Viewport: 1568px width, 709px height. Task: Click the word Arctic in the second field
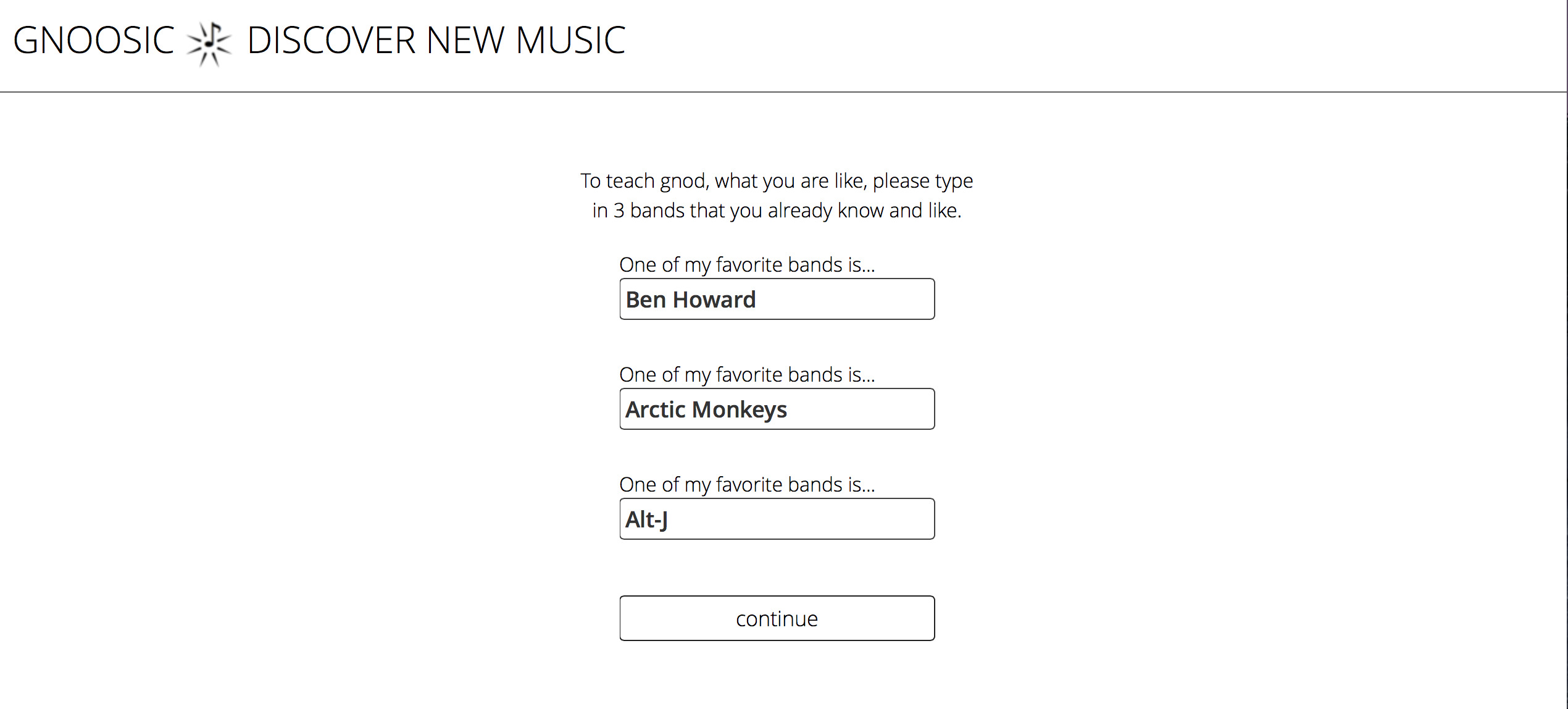click(x=656, y=410)
